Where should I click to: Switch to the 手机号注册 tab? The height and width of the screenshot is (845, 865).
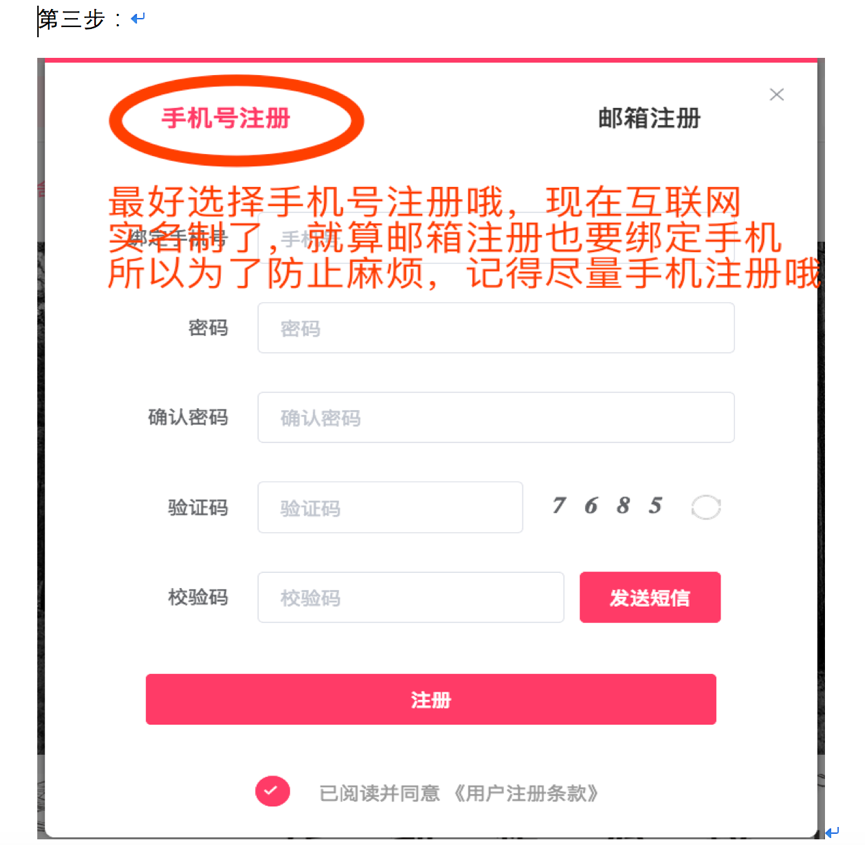tap(226, 119)
